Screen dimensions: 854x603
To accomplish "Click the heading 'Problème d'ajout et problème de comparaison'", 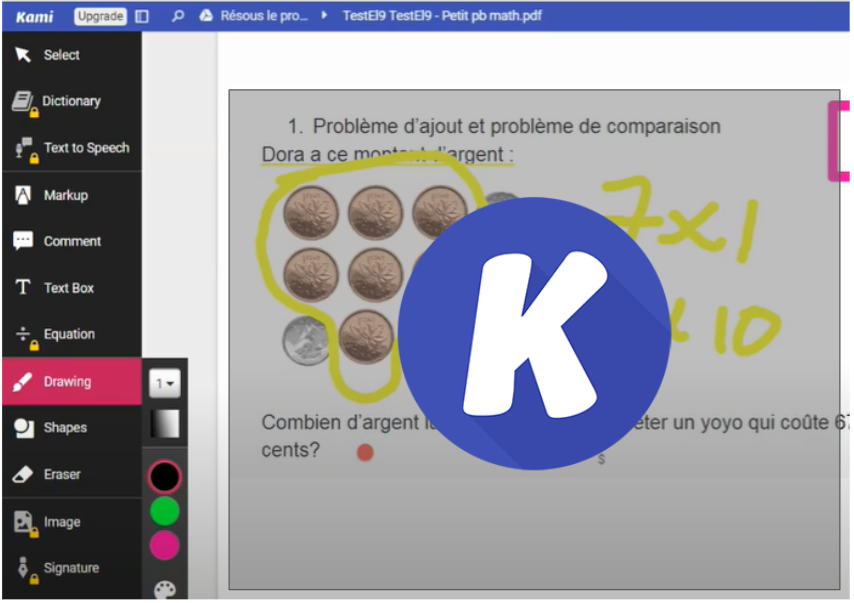I will pyautogui.click(x=516, y=126).
